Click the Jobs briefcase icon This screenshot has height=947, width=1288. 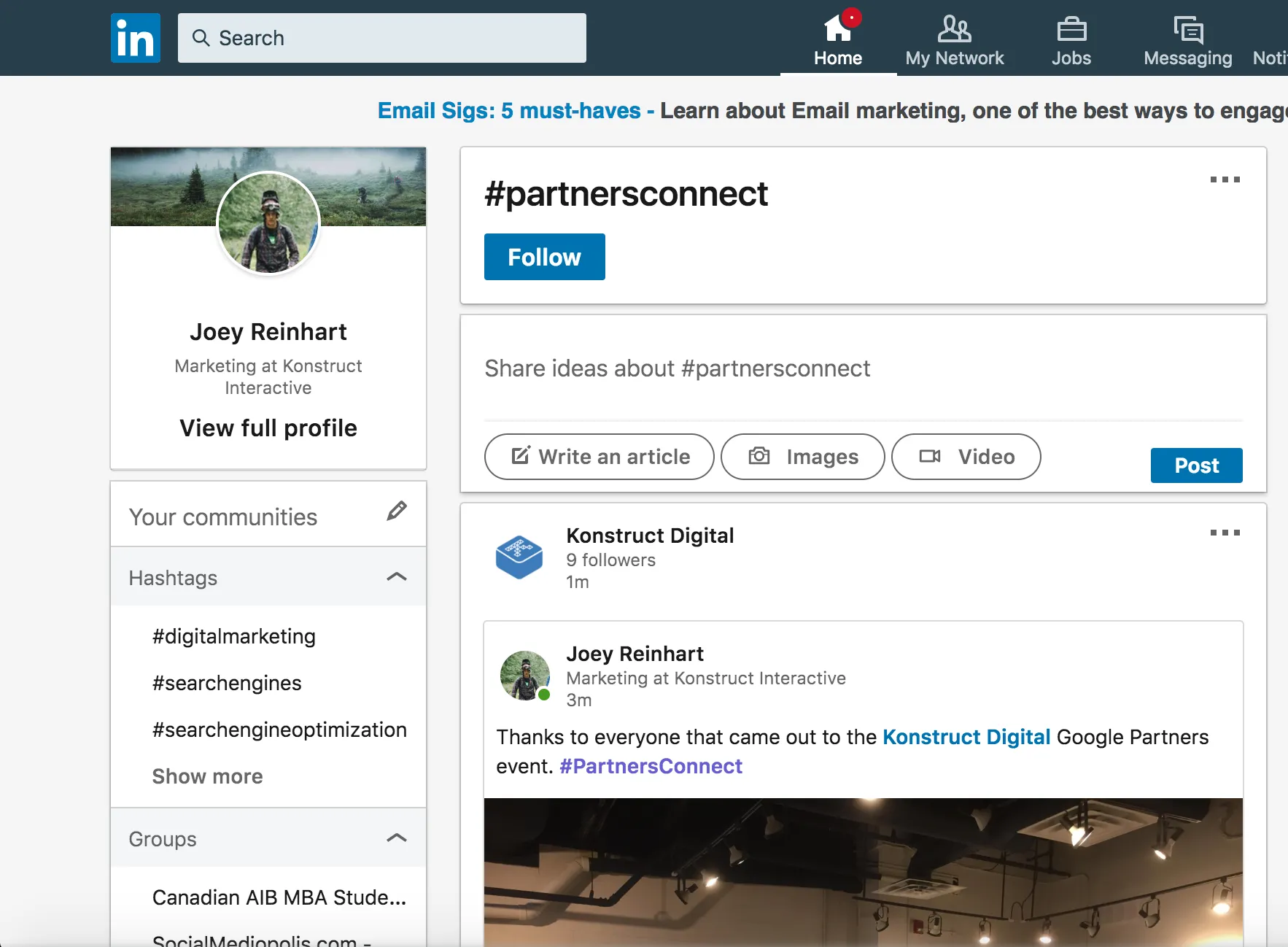(1071, 29)
